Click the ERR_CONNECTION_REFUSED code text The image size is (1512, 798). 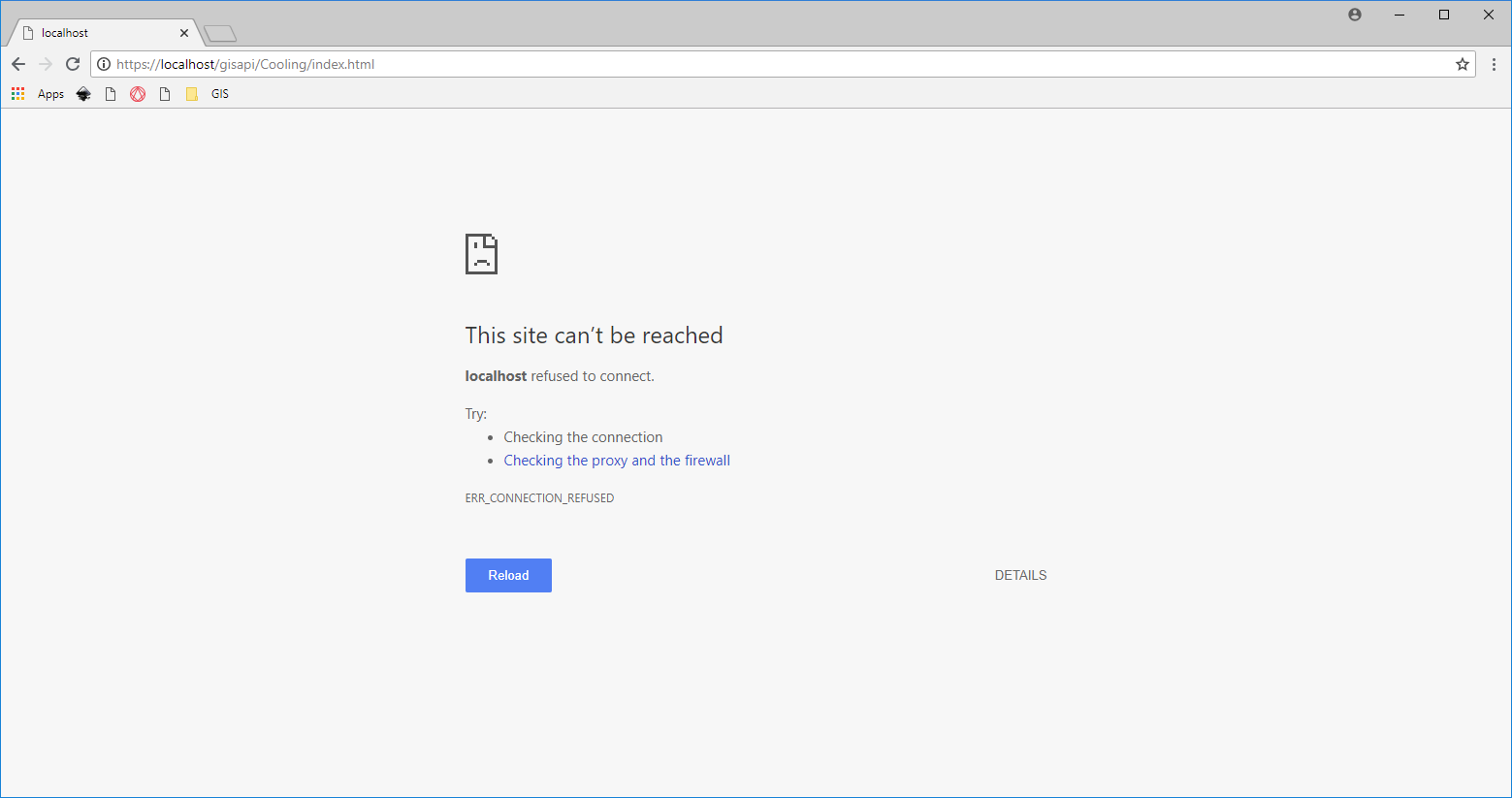coord(539,498)
